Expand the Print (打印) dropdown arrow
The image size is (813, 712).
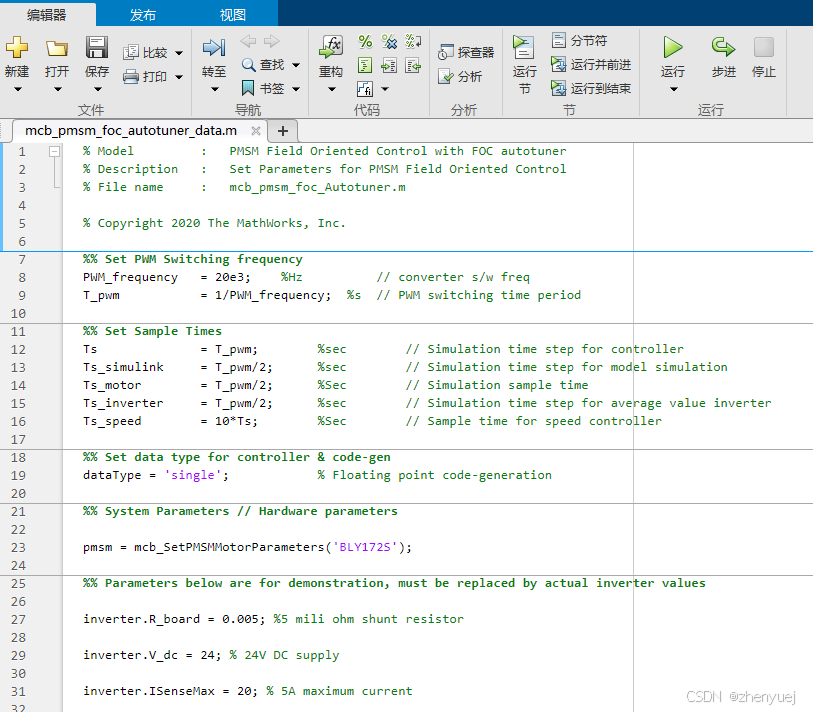[179, 77]
